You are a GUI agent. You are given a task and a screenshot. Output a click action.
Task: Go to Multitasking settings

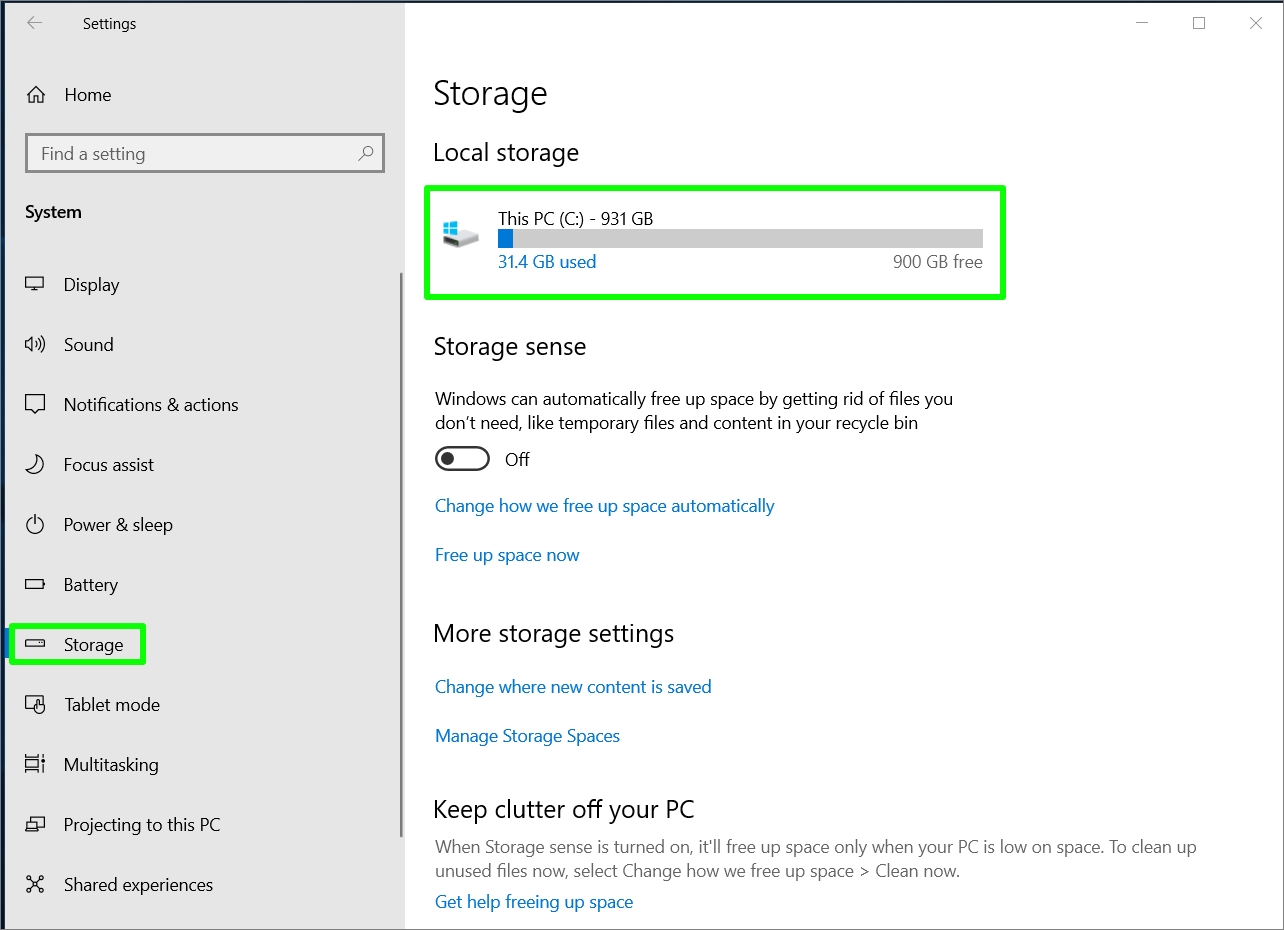[111, 765]
